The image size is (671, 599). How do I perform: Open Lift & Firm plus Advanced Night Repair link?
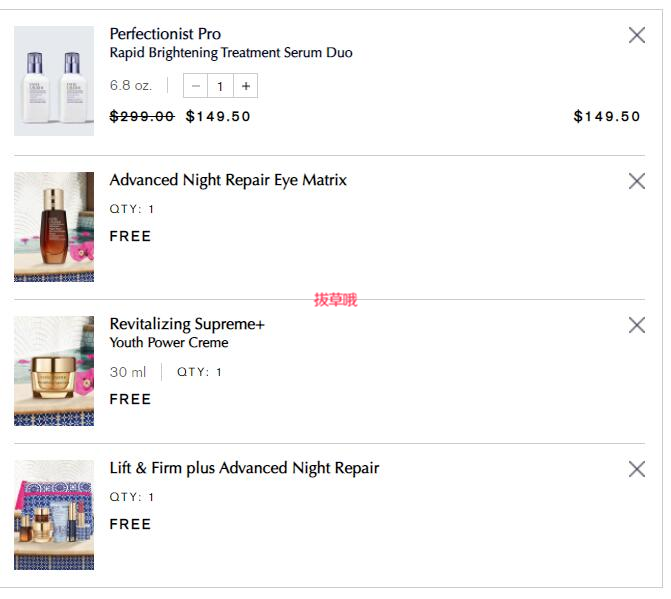(244, 468)
